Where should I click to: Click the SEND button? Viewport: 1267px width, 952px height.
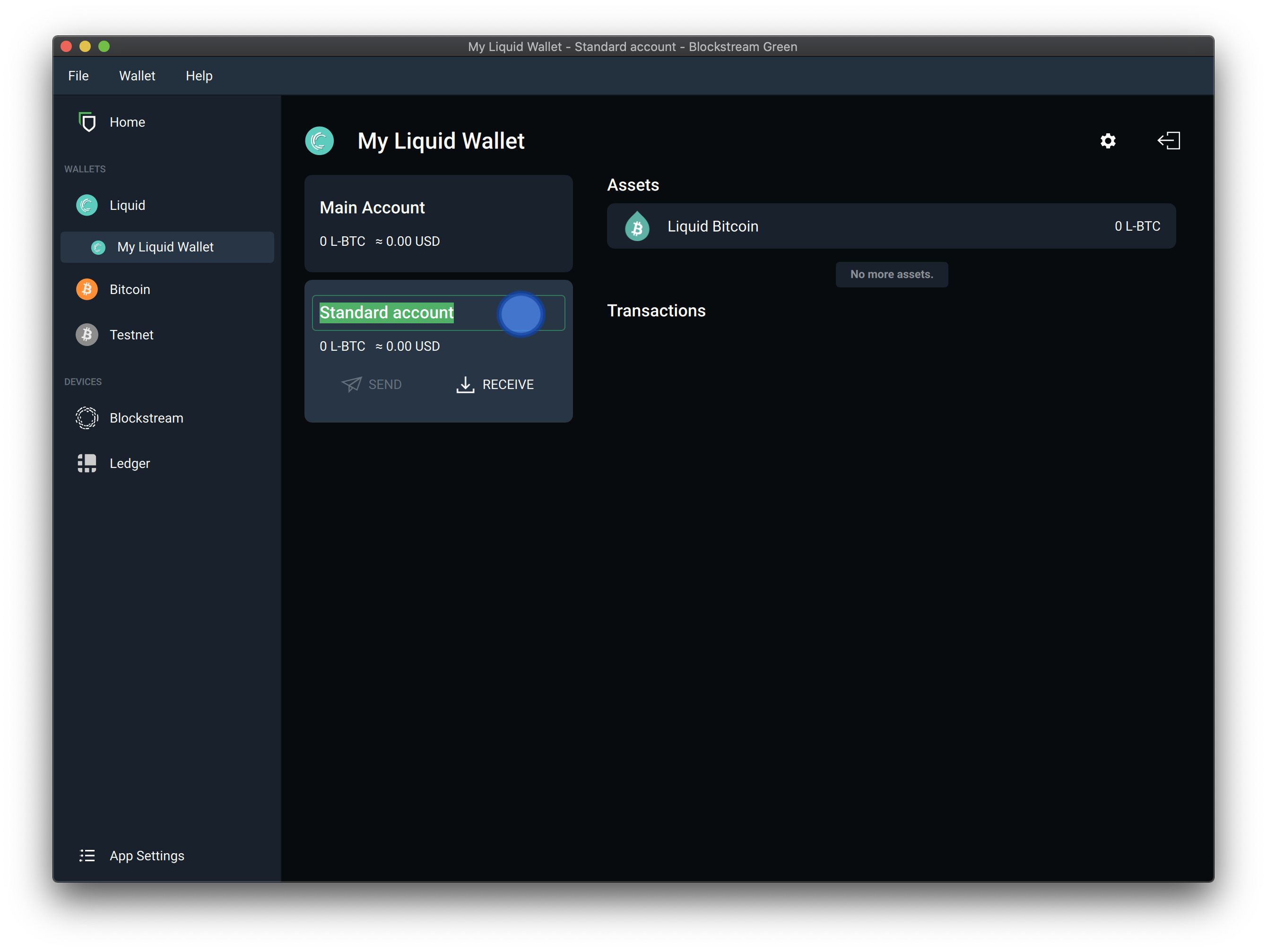372,384
